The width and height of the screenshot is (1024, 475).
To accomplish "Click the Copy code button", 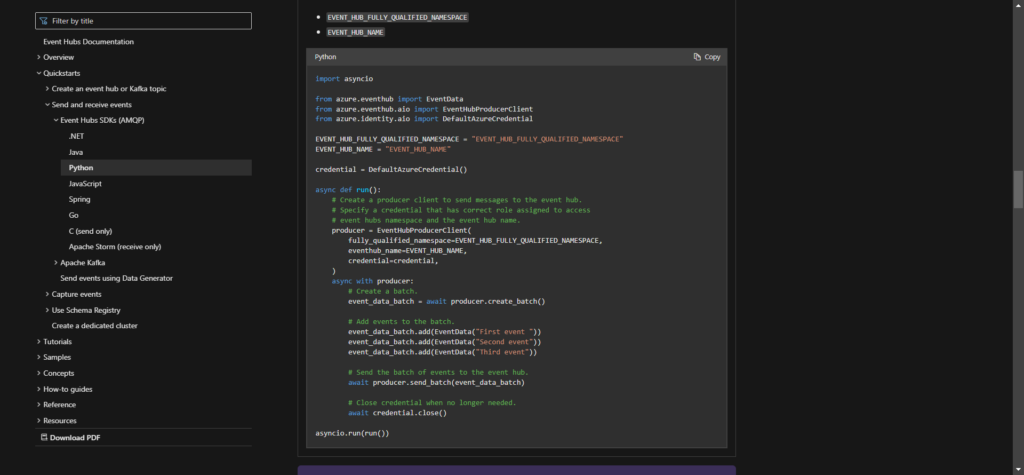I will (706, 57).
